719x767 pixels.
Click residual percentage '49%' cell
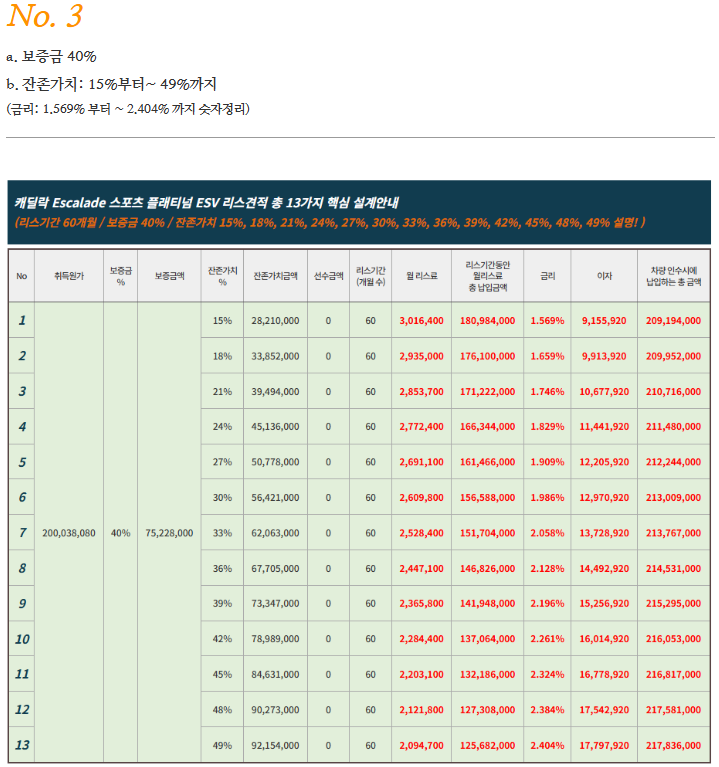click(222, 745)
